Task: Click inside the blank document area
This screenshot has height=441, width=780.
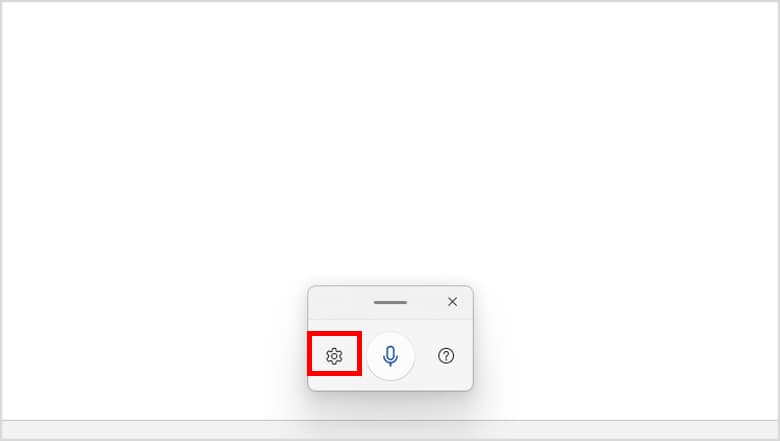Action: pyautogui.click(x=390, y=144)
